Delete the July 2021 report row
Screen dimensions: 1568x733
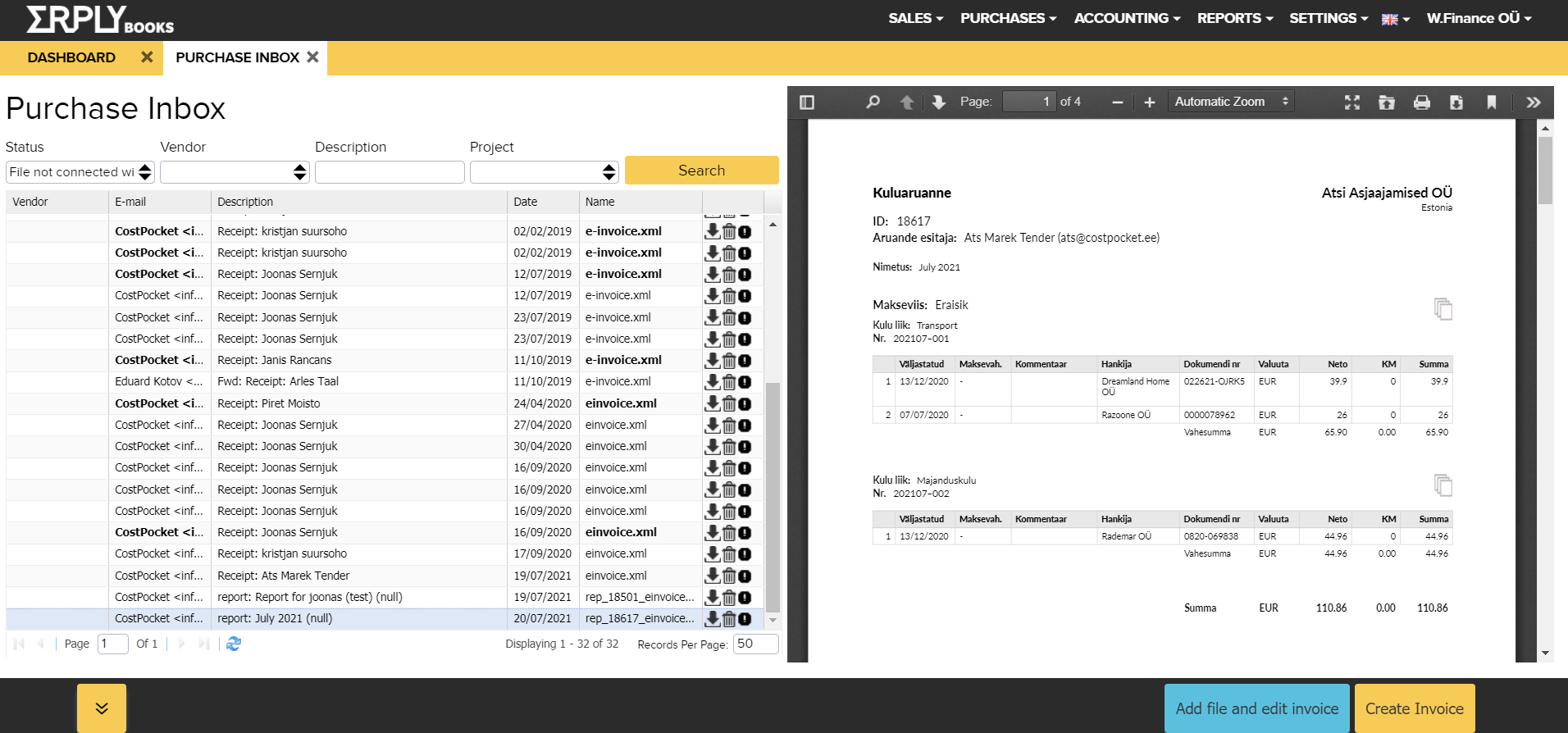coord(729,619)
